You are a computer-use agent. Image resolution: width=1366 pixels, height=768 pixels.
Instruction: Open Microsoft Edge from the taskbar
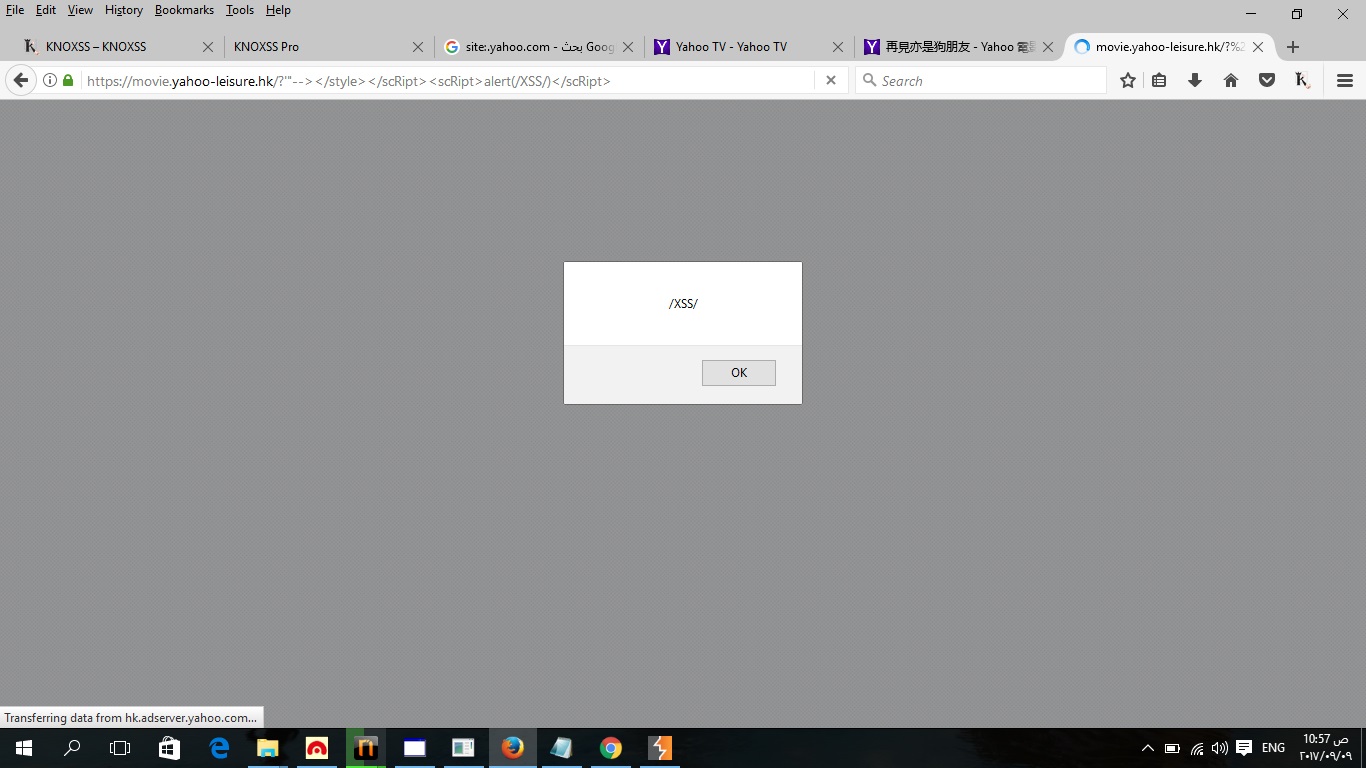click(x=219, y=748)
